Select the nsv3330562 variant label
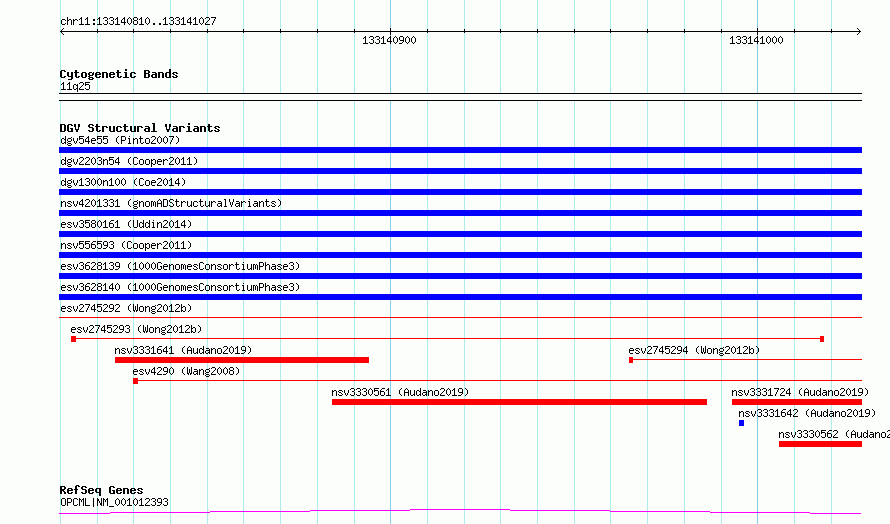The width and height of the screenshot is (890, 524). (834, 434)
